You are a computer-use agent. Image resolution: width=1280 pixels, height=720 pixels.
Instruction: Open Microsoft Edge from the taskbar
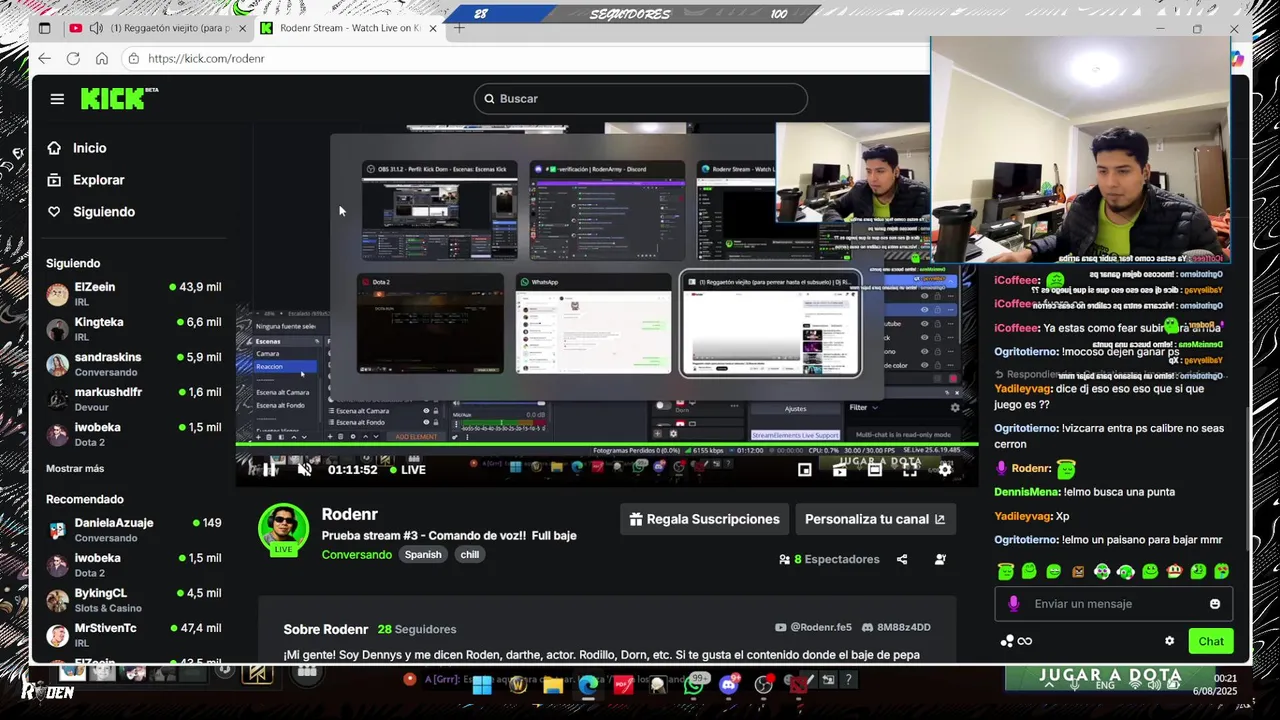[588, 685]
